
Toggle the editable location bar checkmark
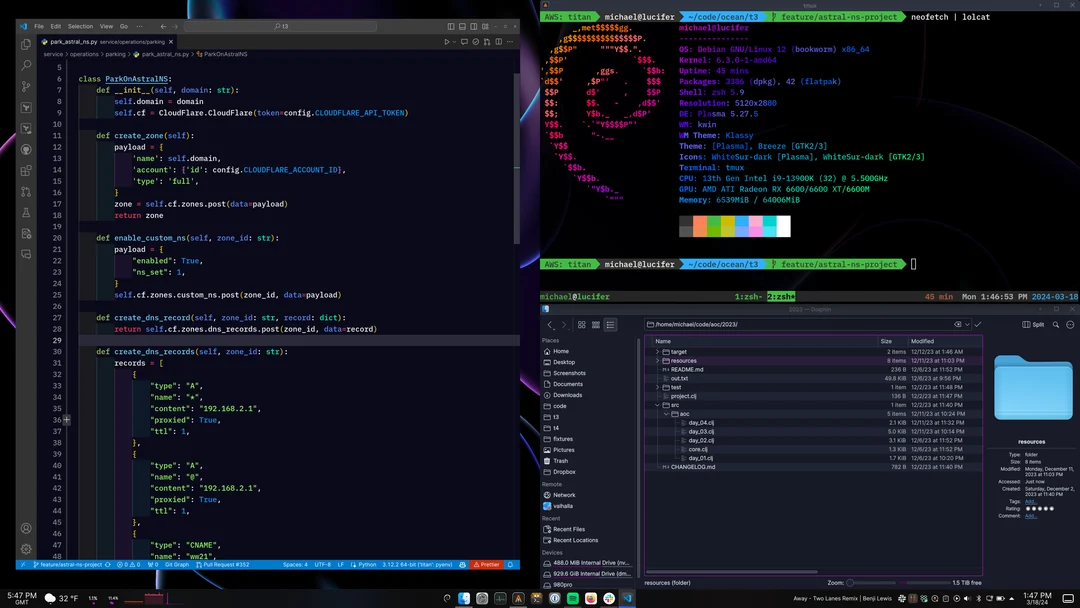(978, 325)
